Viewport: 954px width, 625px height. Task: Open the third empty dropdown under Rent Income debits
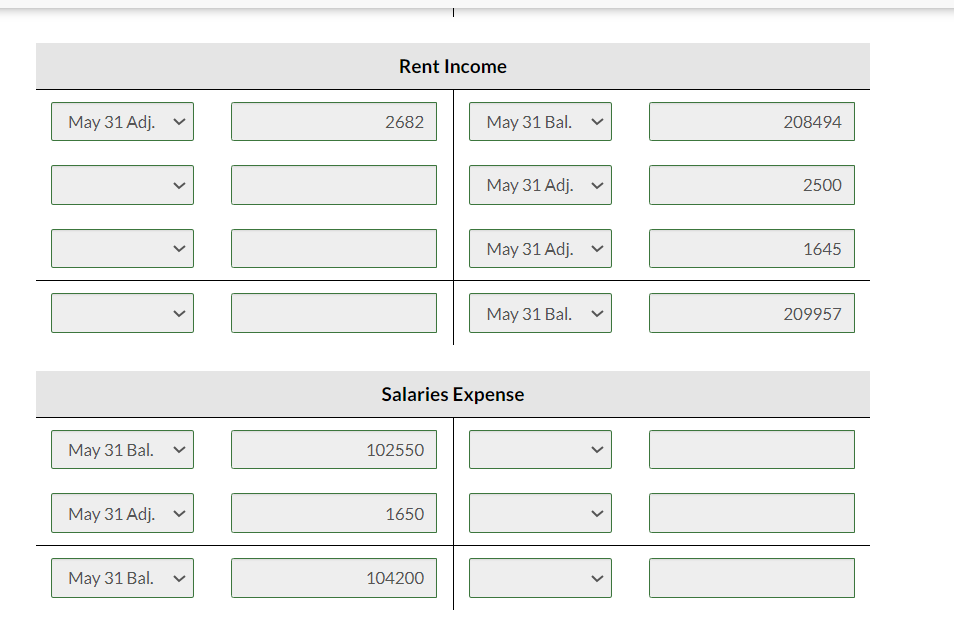click(122, 248)
